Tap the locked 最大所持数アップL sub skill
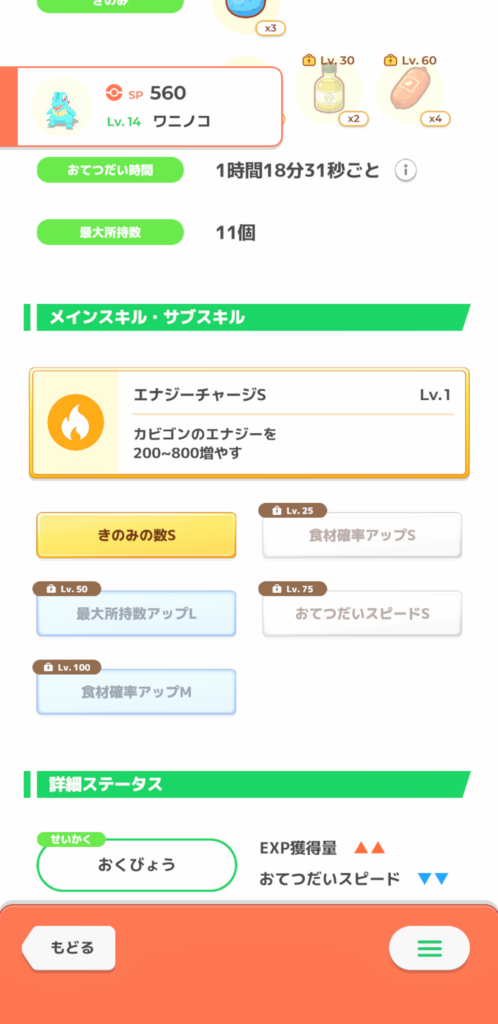The height and width of the screenshot is (1024, 498). pyautogui.click(x=136, y=613)
